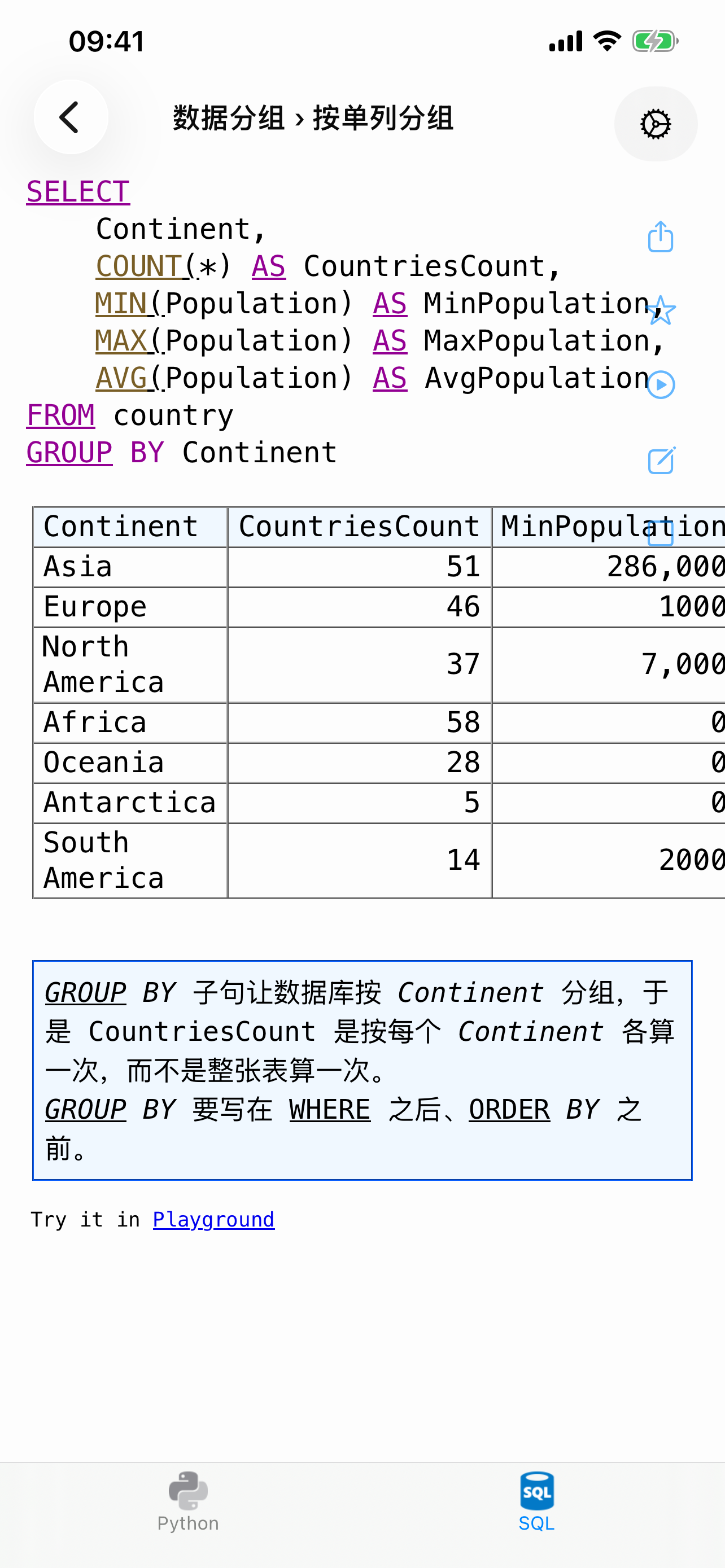725x1568 pixels.
Task: Tap the MinPopulation column header
Action: pos(609,527)
